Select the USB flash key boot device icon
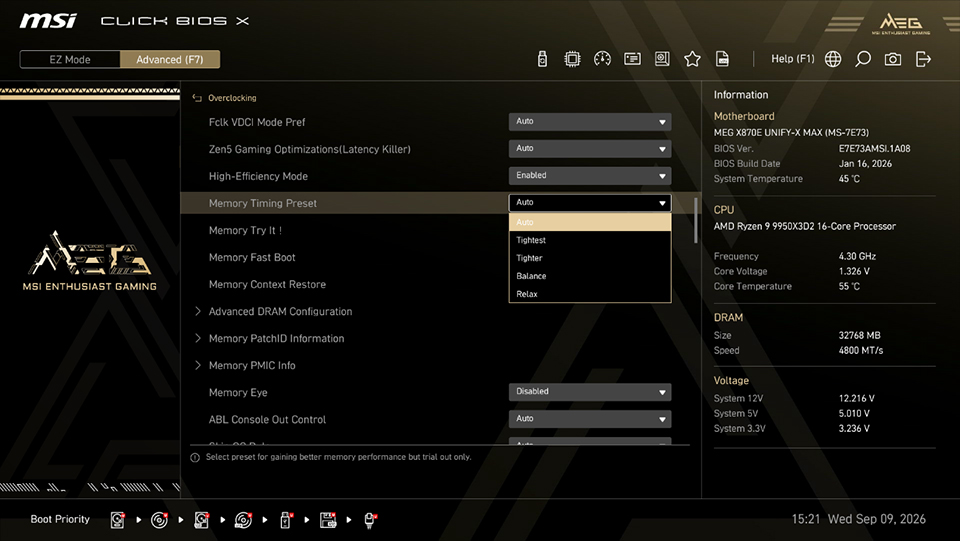The width and height of the screenshot is (960, 541). tap(285, 520)
